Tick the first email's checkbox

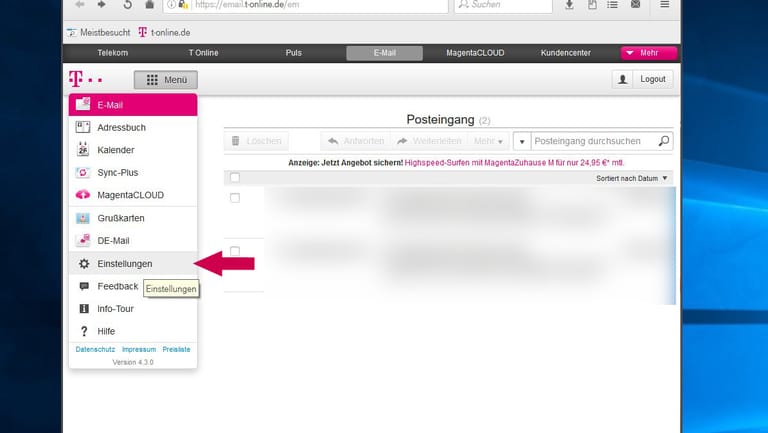(x=235, y=198)
